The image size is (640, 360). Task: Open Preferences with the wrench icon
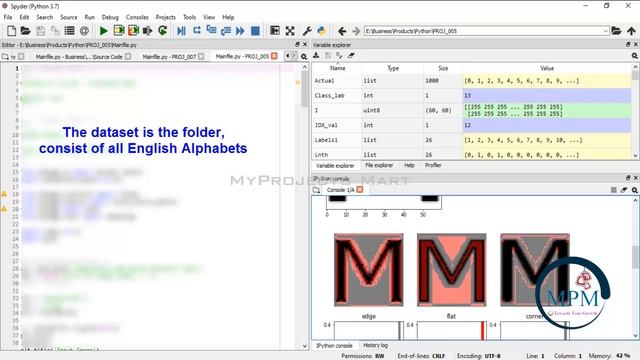(x=307, y=31)
